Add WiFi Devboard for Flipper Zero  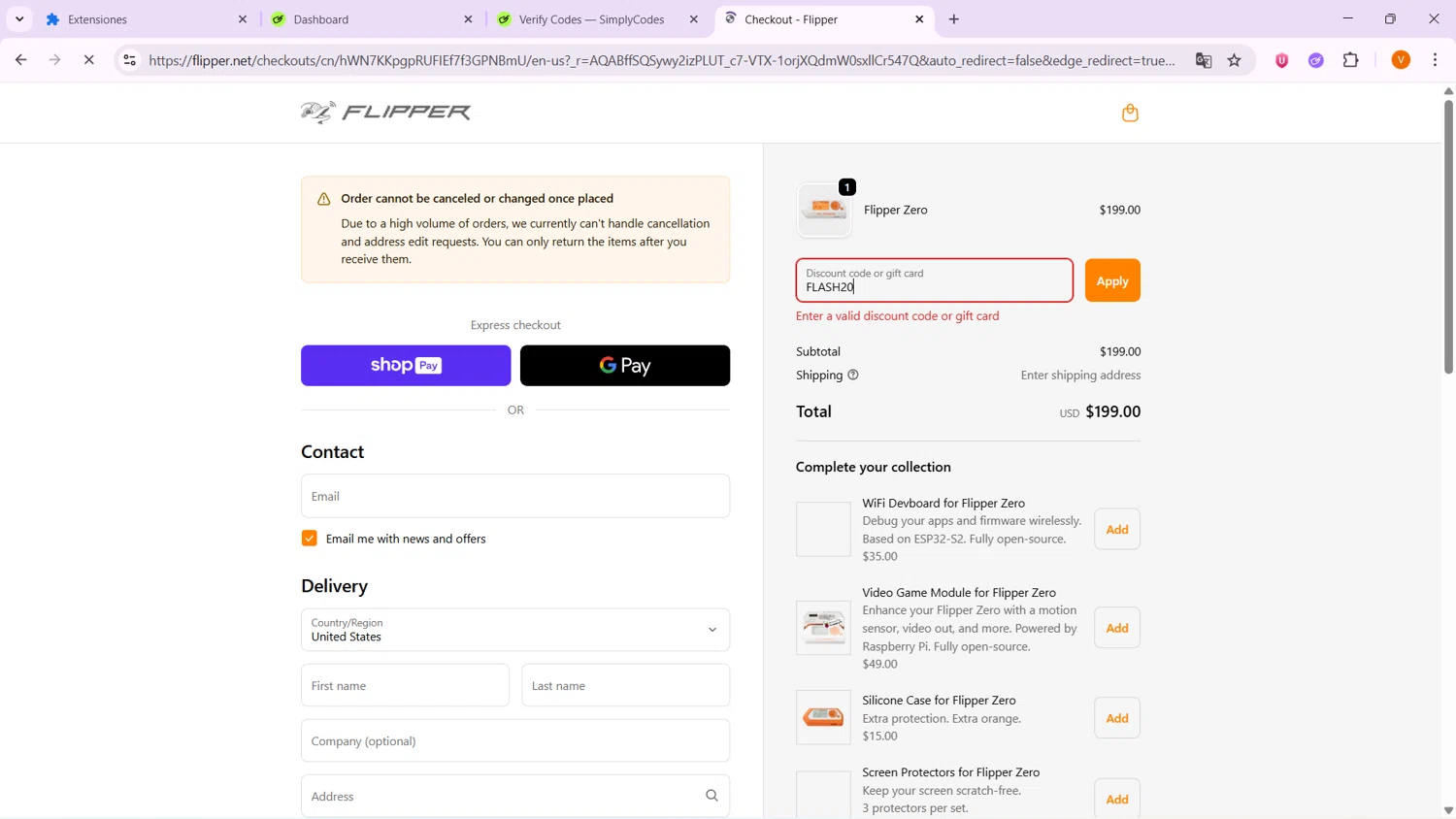coord(1117,529)
